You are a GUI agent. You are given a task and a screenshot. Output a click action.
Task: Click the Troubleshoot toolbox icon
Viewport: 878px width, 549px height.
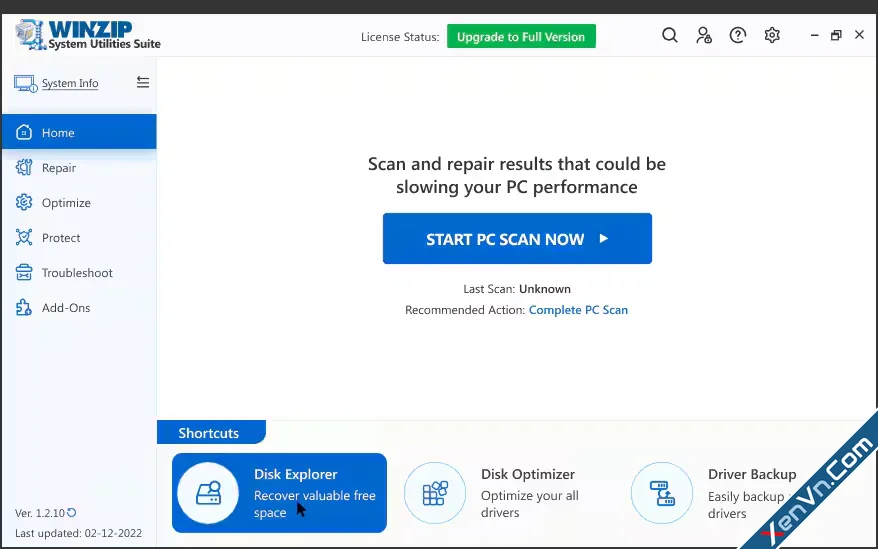(x=24, y=272)
